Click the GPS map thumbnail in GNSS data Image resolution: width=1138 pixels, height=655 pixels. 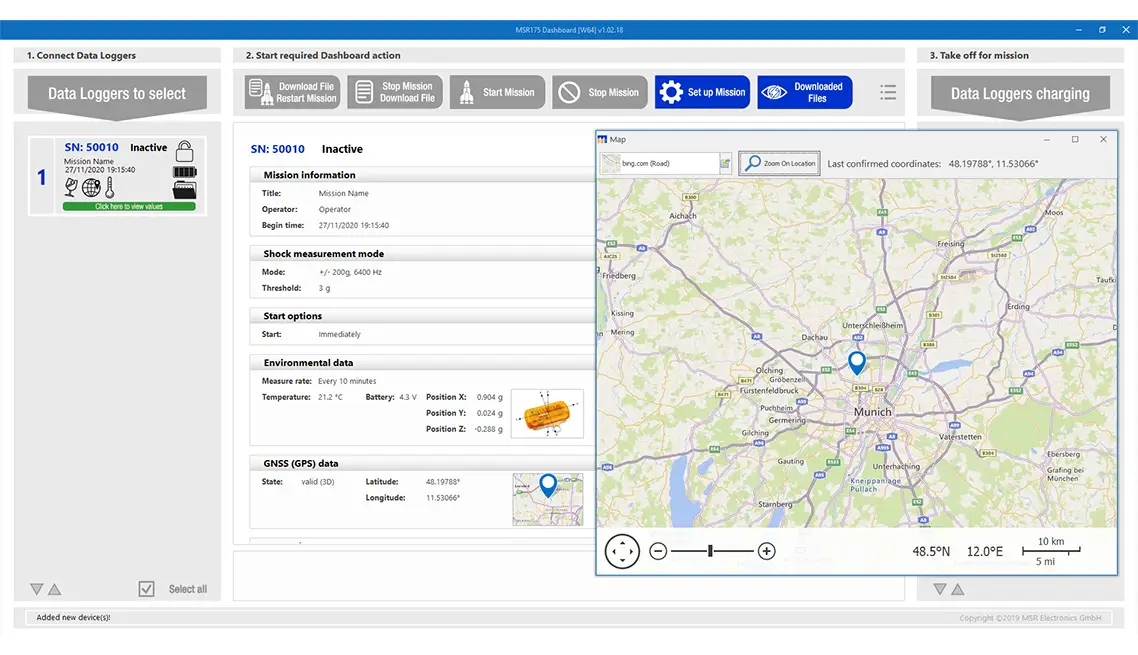(x=547, y=499)
